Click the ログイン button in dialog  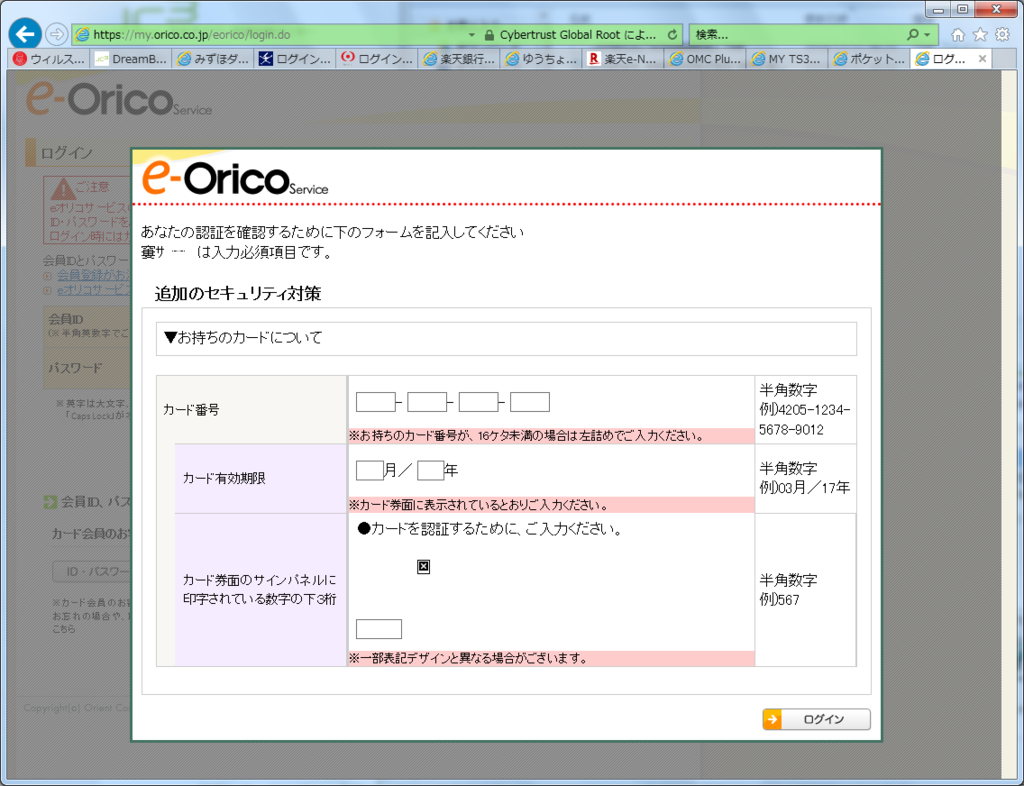coord(816,719)
